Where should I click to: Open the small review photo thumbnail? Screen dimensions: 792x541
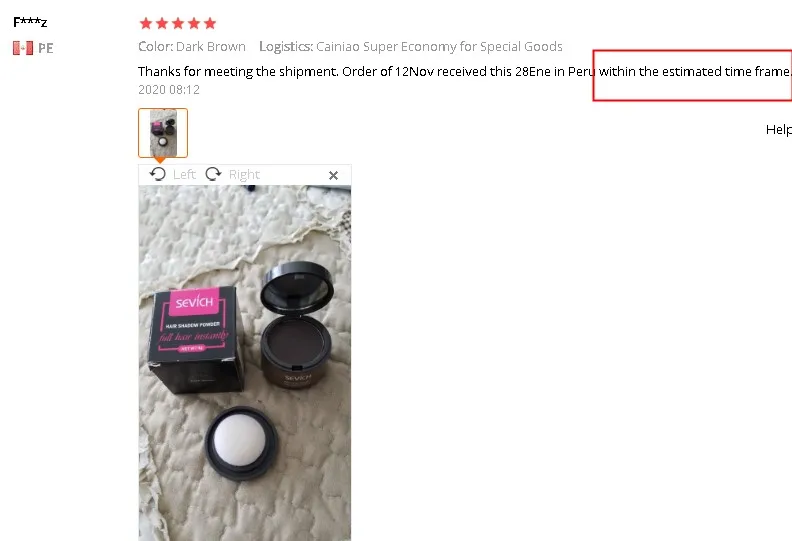[163, 133]
